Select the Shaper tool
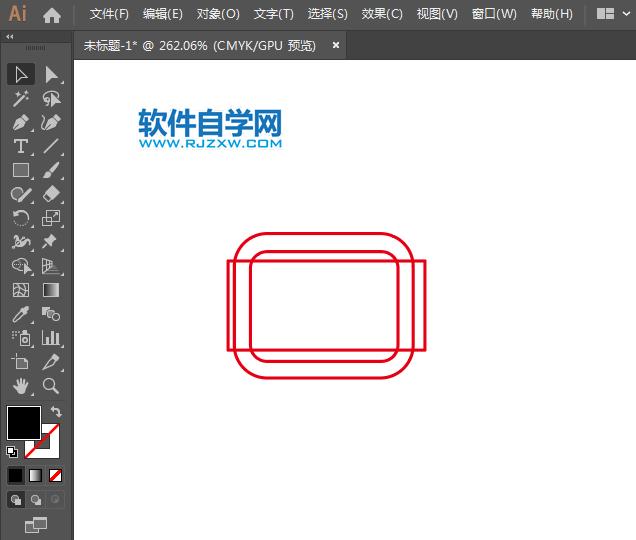636x540 pixels. coord(21,194)
